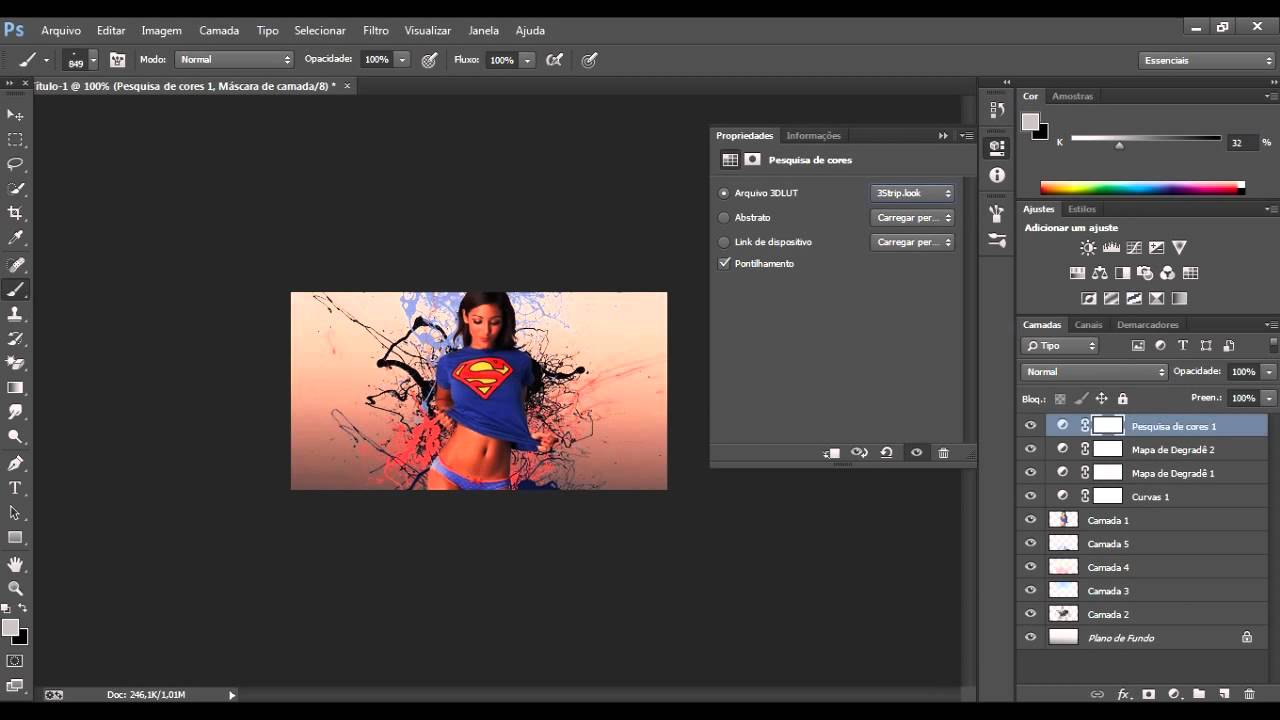Open the Essenciais workspace dropdown
The width and height of the screenshot is (1280, 720).
point(1207,60)
